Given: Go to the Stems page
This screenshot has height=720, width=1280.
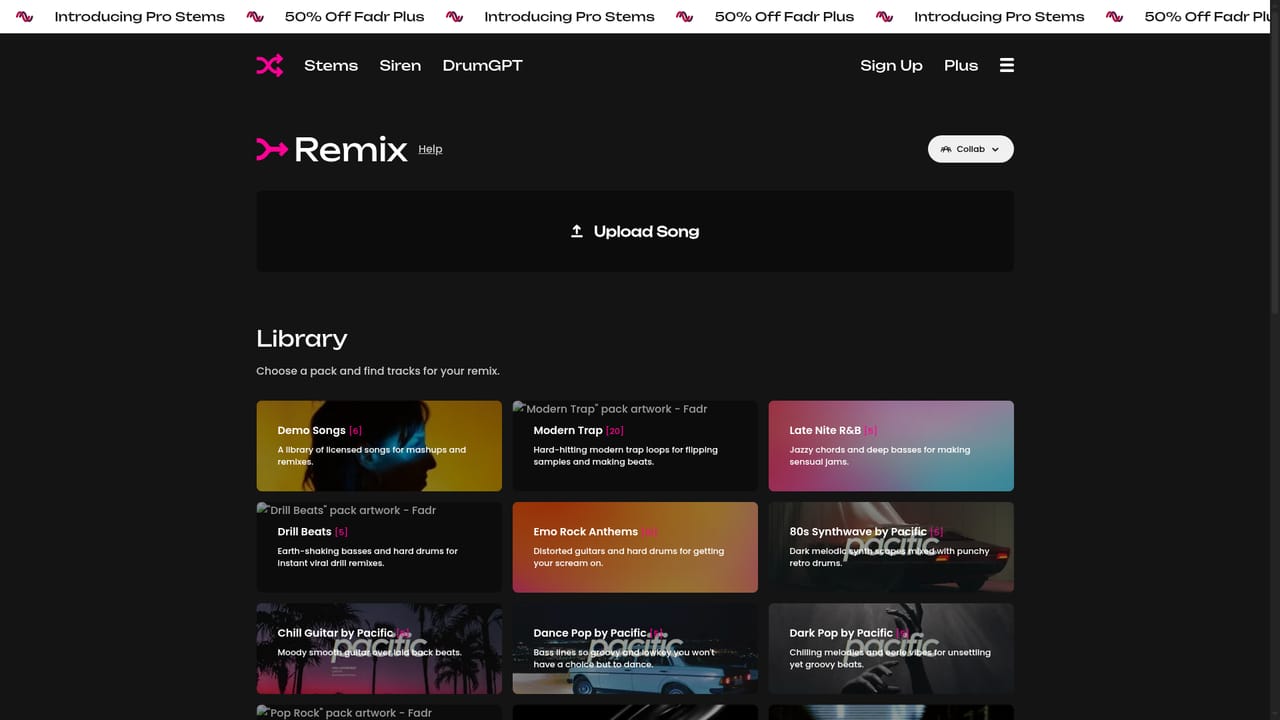Looking at the screenshot, I should (x=331, y=65).
